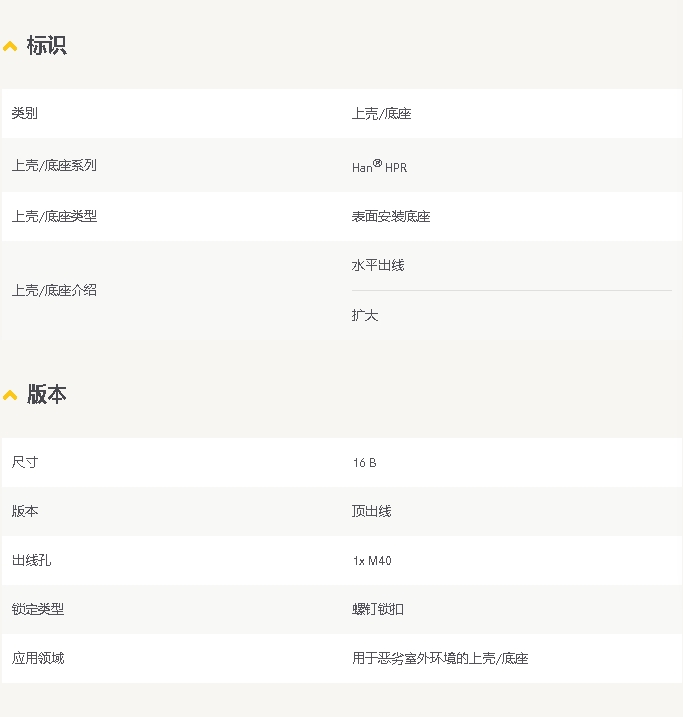Click the 版本 section heading title
This screenshot has width=683, height=717.
(46, 395)
